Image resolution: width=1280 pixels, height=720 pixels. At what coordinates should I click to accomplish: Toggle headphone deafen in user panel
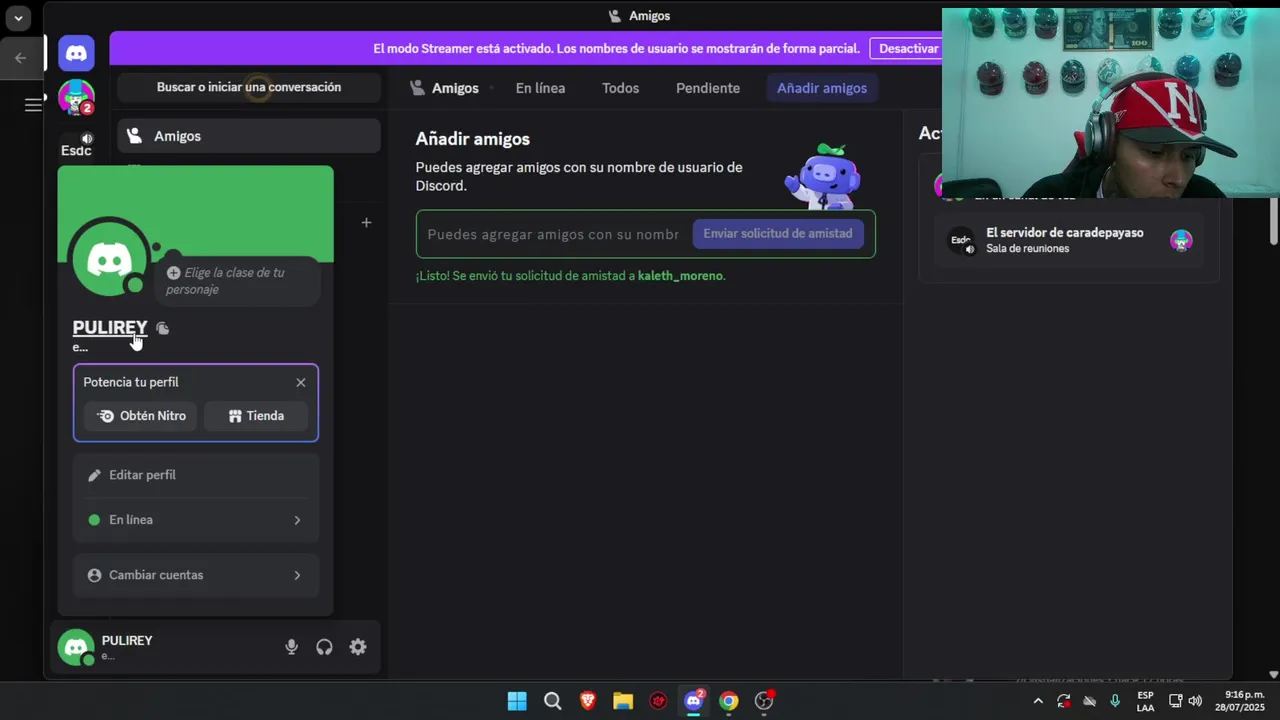tap(324, 647)
